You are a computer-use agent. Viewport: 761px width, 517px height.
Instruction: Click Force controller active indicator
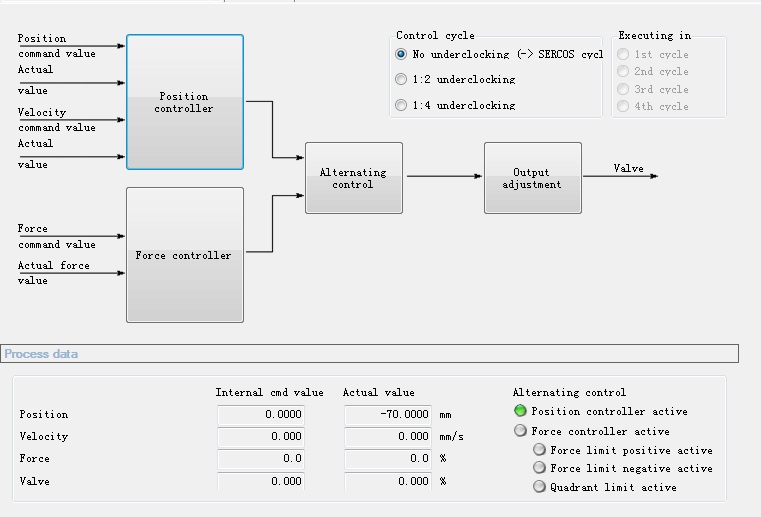(520, 431)
